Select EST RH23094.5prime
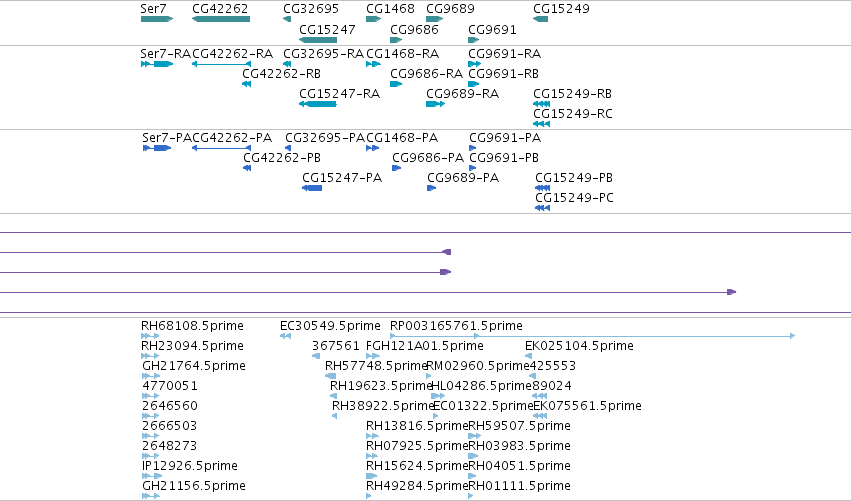Image resolution: width=851 pixels, height=501 pixels. tap(150, 357)
